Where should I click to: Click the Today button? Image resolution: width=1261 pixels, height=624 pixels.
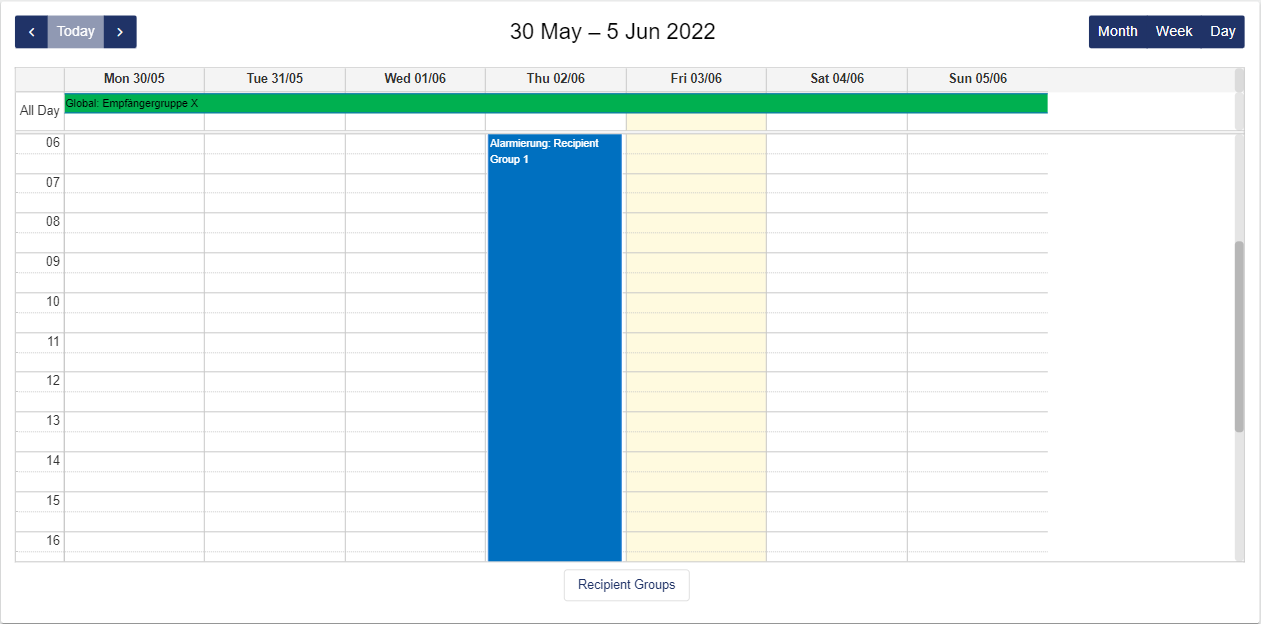[76, 32]
